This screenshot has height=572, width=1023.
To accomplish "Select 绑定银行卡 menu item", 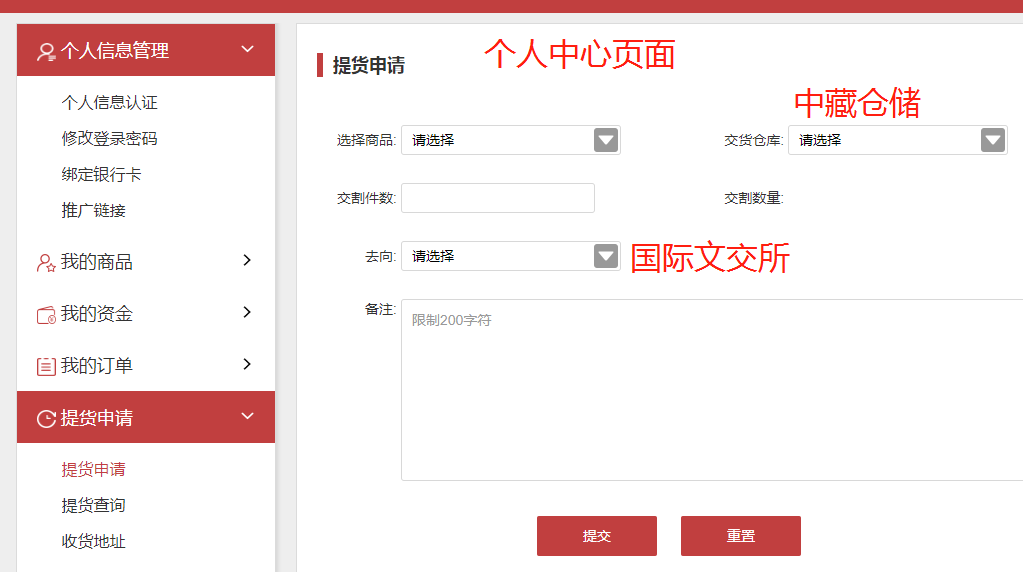I will (x=101, y=175).
